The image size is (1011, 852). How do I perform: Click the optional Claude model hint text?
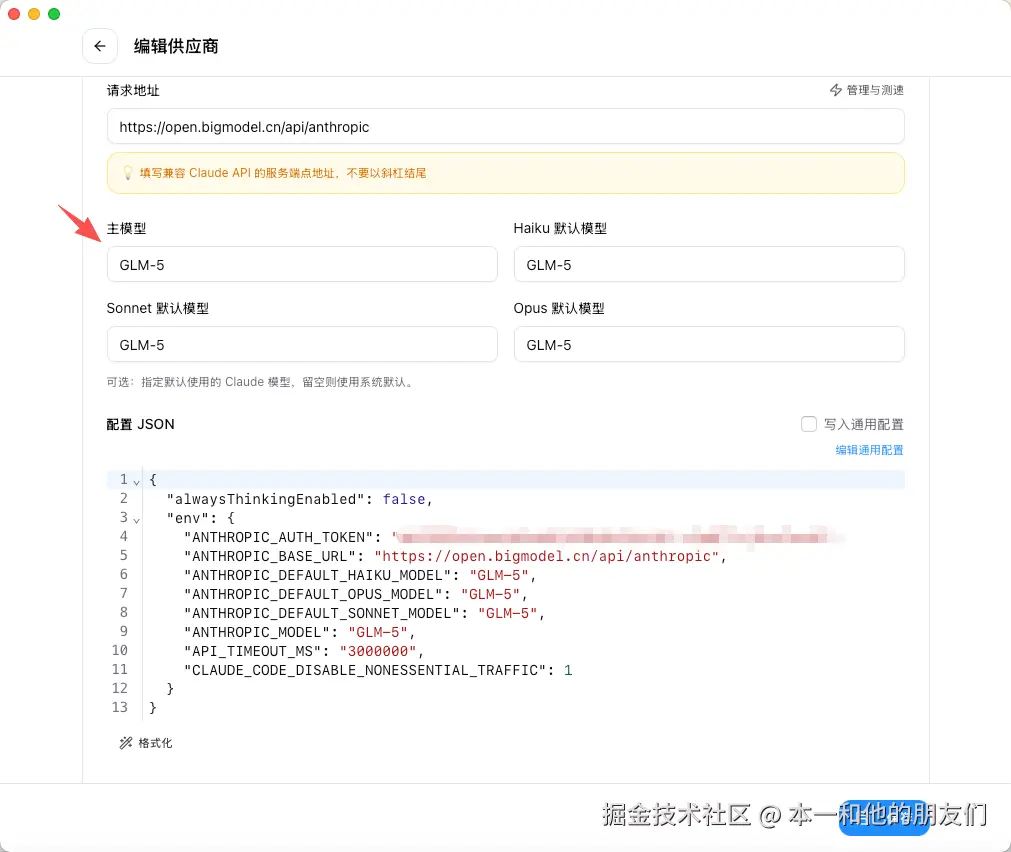(x=260, y=382)
